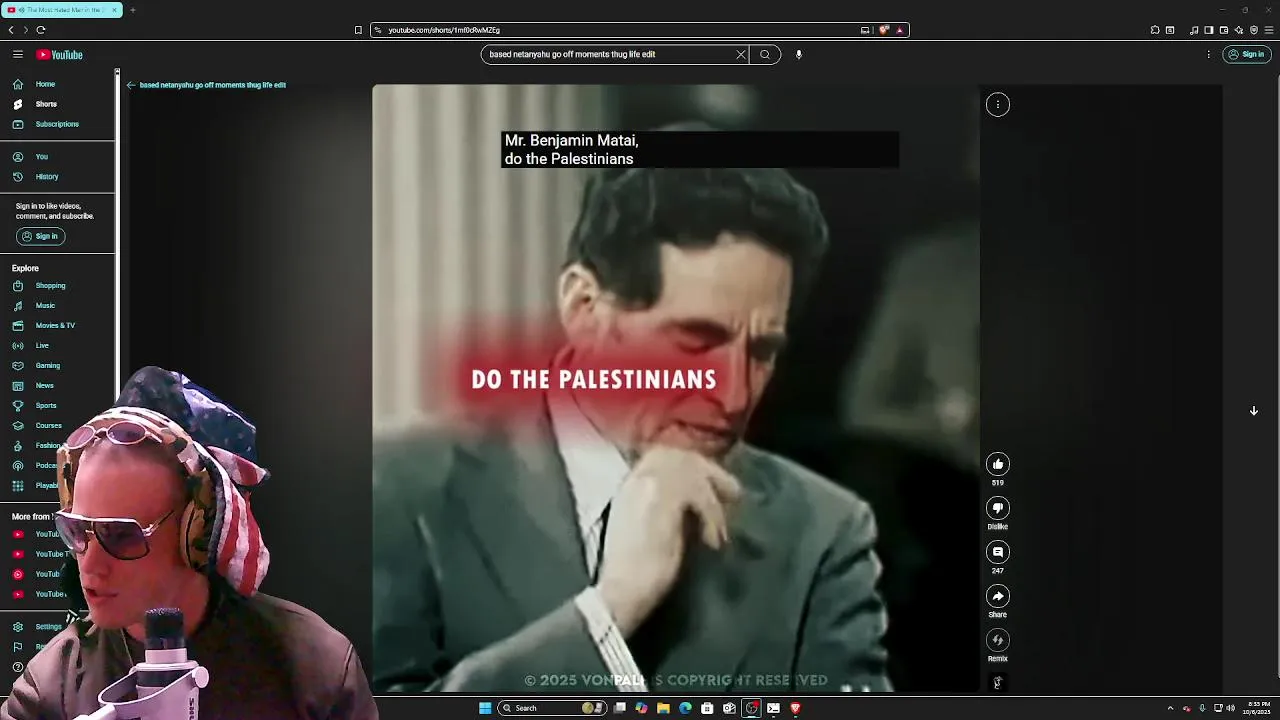
Task: Like this Short
Action: pyautogui.click(x=997, y=463)
